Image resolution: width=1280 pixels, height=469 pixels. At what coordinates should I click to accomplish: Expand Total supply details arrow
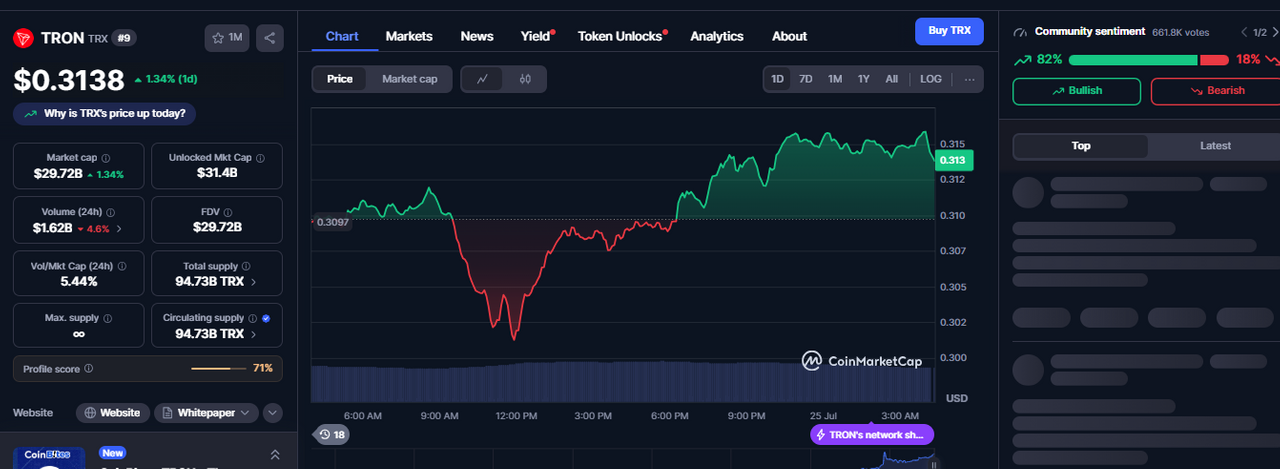point(252,282)
